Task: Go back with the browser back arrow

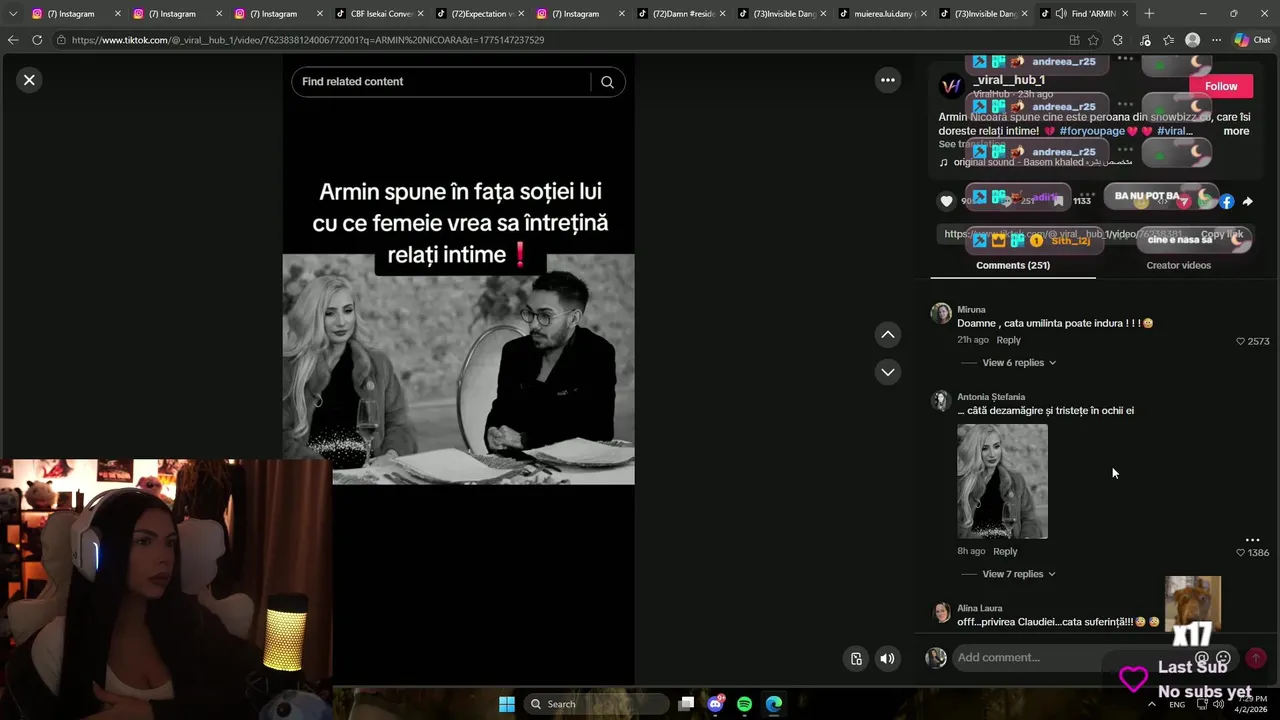Action: (x=13, y=40)
